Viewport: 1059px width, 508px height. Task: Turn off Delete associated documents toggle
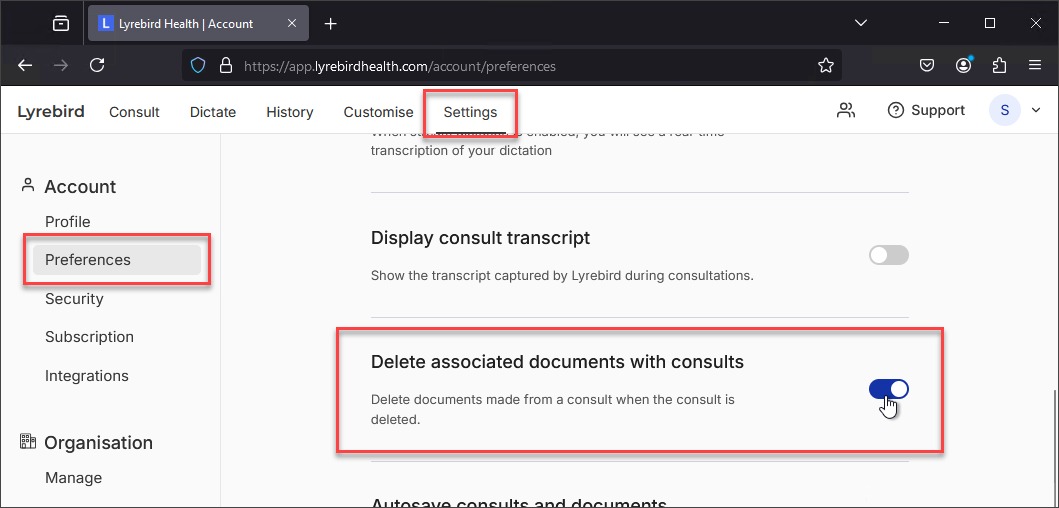point(889,389)
